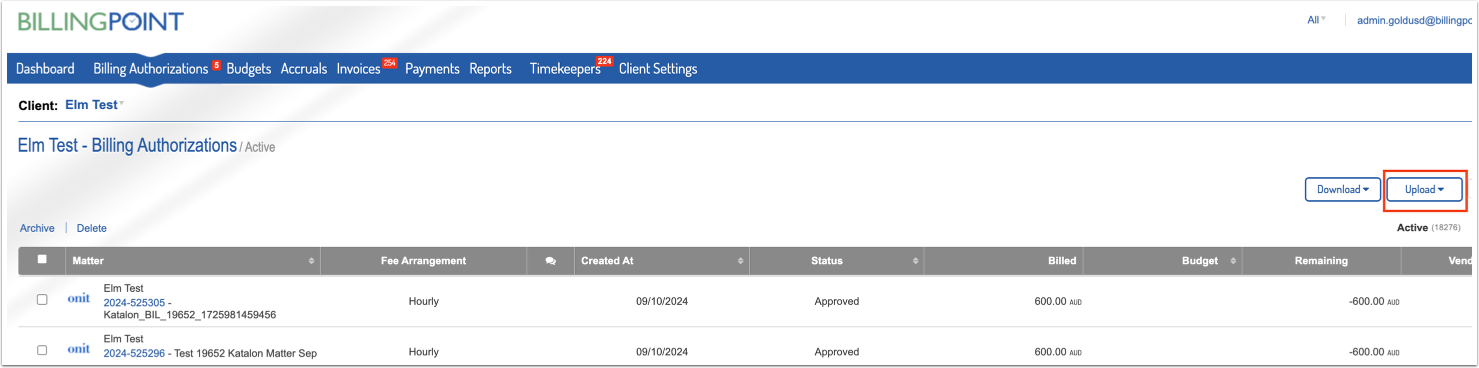Click Hourly in the 2024-525296 row
The image size is (1479, 368).
pyautogui.click(x=424, y=352)
